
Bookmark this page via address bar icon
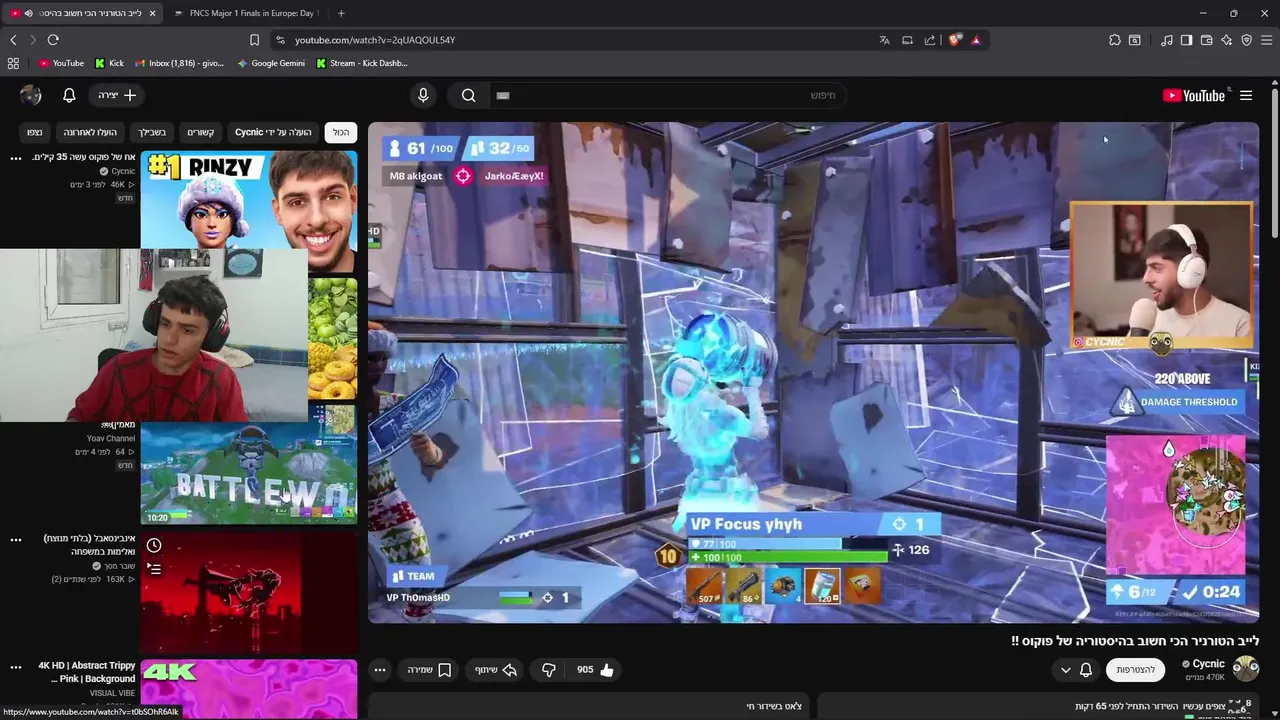pos(254,40)
